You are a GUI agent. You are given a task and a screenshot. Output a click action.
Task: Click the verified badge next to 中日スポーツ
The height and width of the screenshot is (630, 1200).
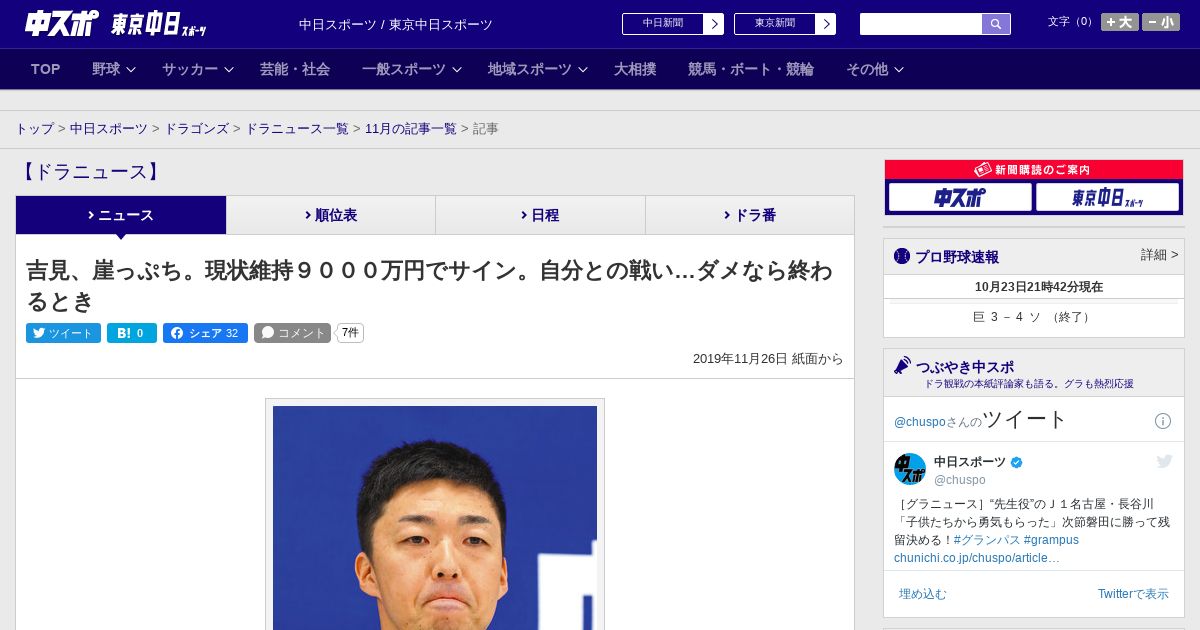(x=1017, y=462)
